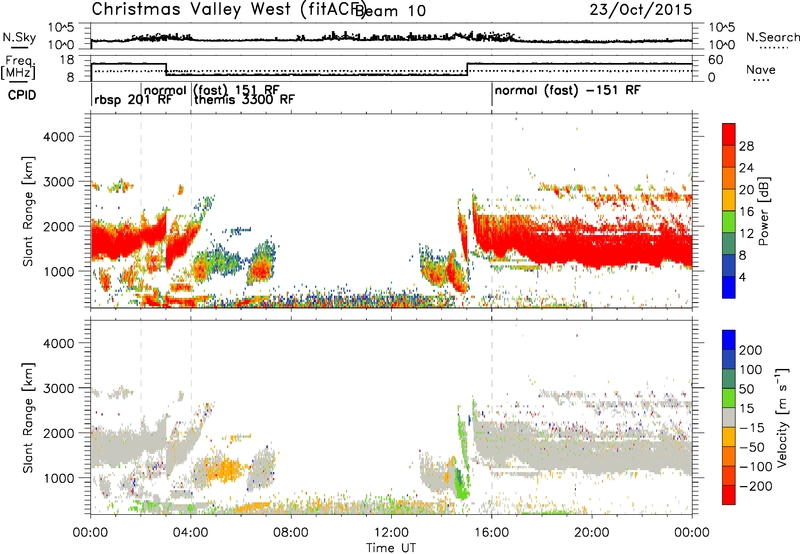Click the 12:00 time axis tick label

tap(391, 533)
